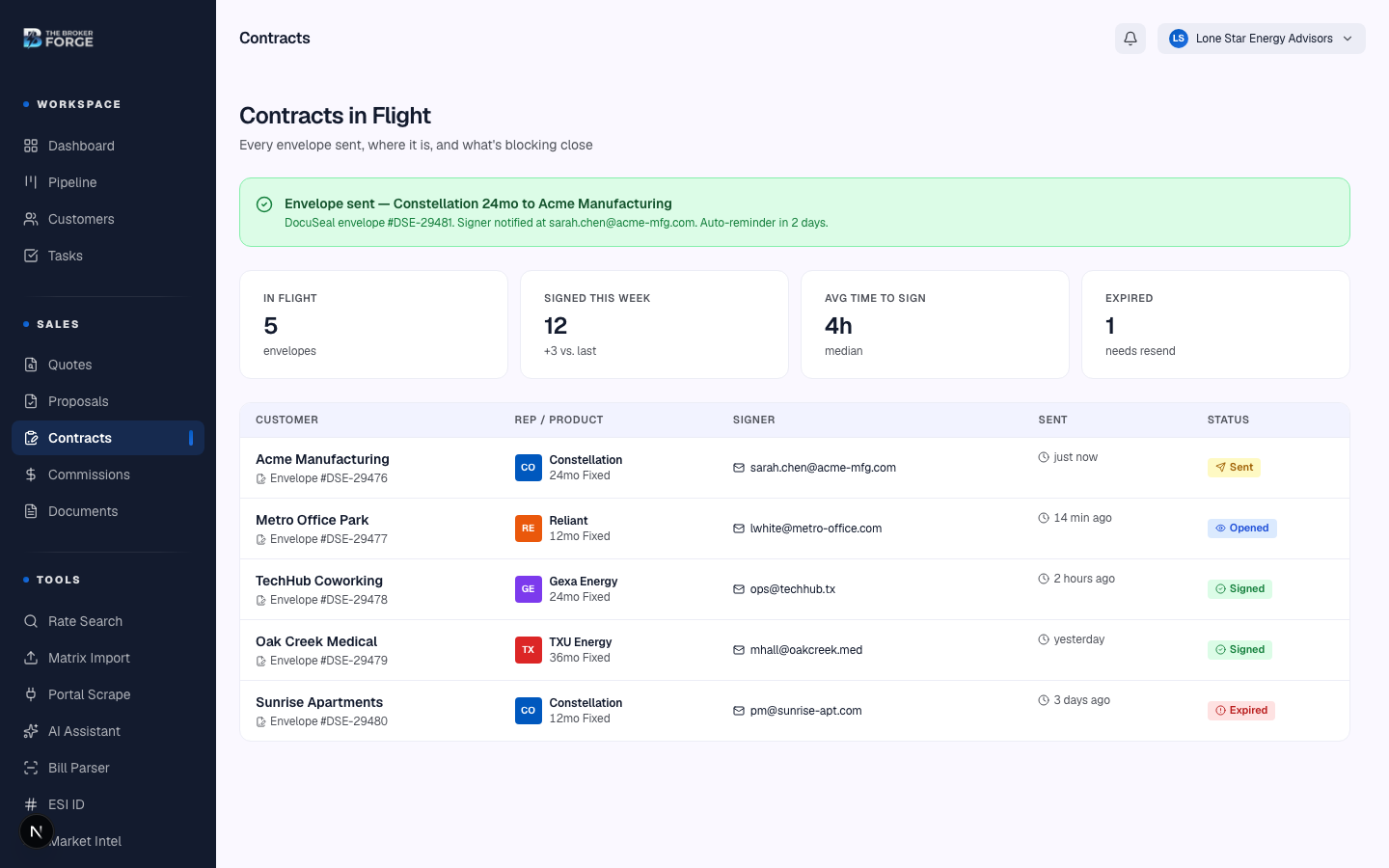Viewport: 1389px width, 868px height.
Task: Click the Customer column header
Action: point(286,420)
